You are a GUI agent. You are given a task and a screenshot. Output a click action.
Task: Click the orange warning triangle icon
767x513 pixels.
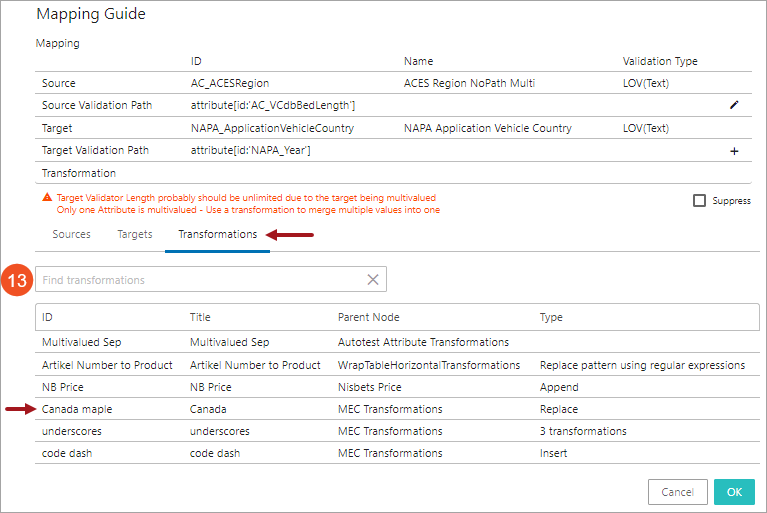pos(47,199)
